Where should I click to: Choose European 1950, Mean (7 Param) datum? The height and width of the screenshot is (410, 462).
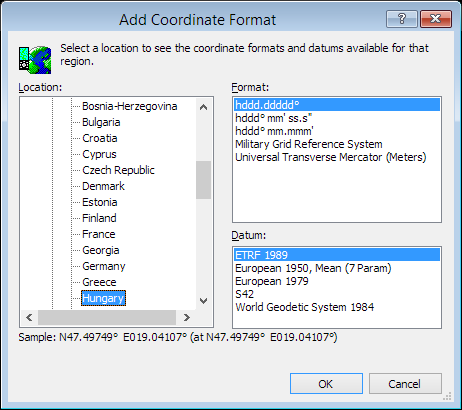337,268
